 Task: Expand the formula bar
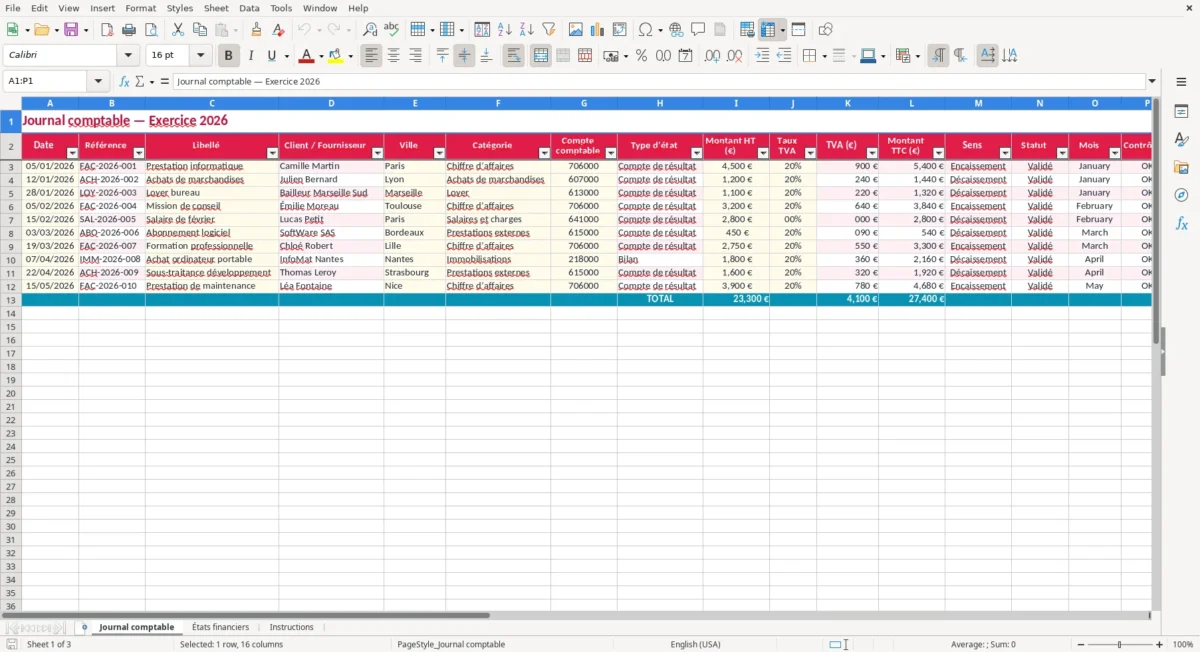click(x=1152, y=82)
